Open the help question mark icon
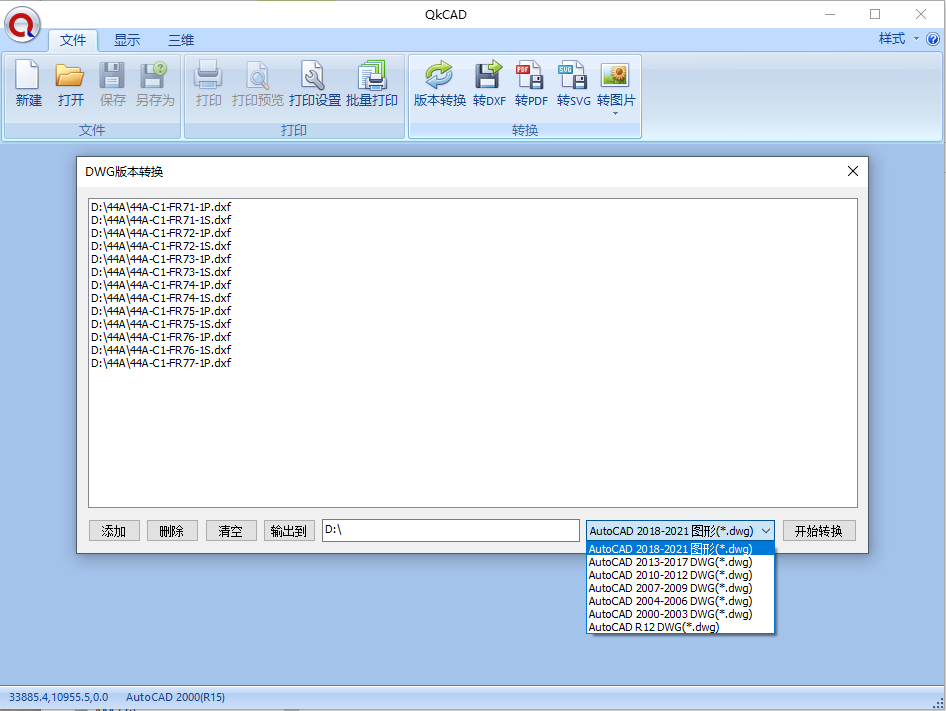Viewport: 946px width, 711px height. tap(933, 39)
